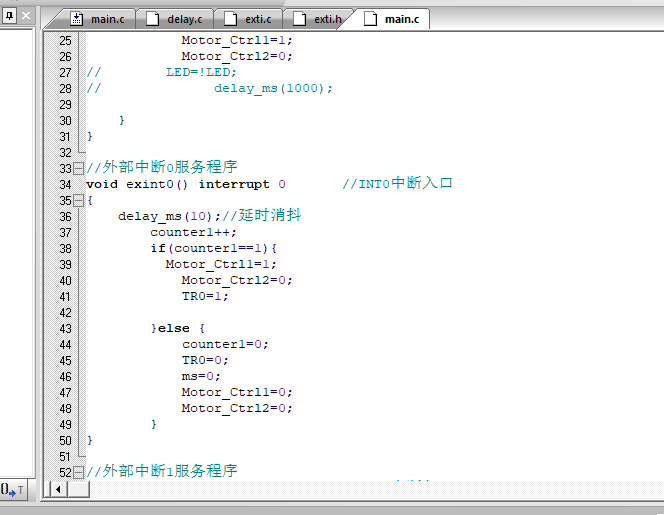Click 'TR0=0;' on line 45
The width and height of the screenshot is (664, 515).
point(205,360)
